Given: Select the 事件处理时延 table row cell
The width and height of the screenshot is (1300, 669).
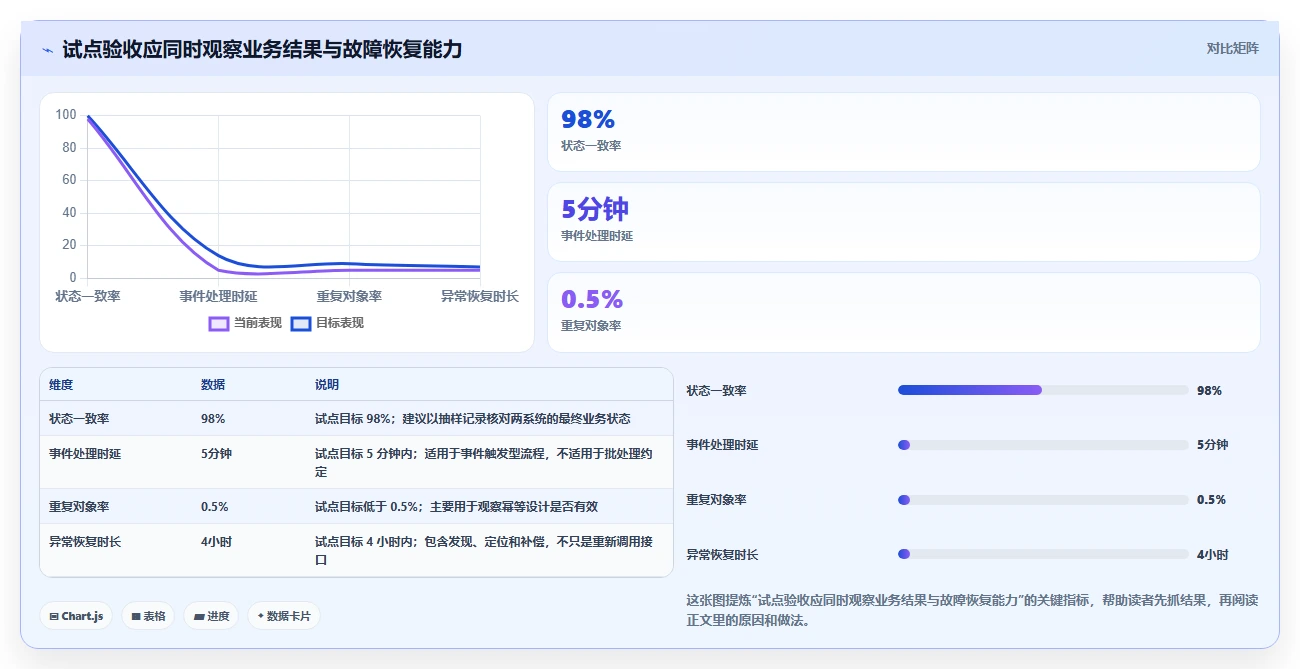Looking at the screenshot, I should (x=85, y=453).
